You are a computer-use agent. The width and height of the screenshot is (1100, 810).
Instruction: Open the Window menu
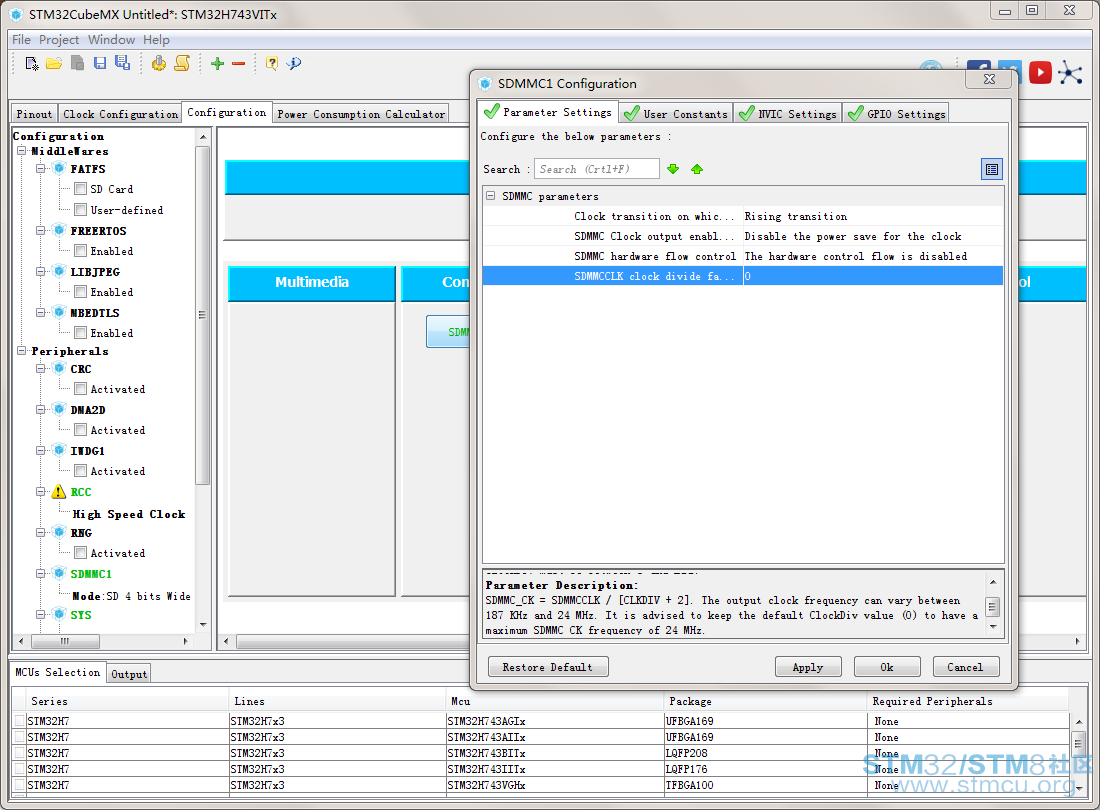(112, 39)
